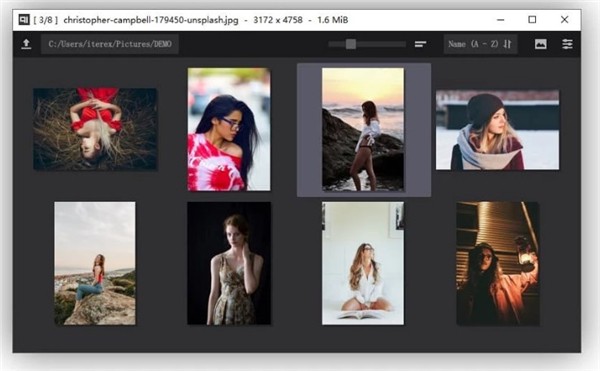
Task: Click the app logo in title bar
Action: click(x=24, y=20)
